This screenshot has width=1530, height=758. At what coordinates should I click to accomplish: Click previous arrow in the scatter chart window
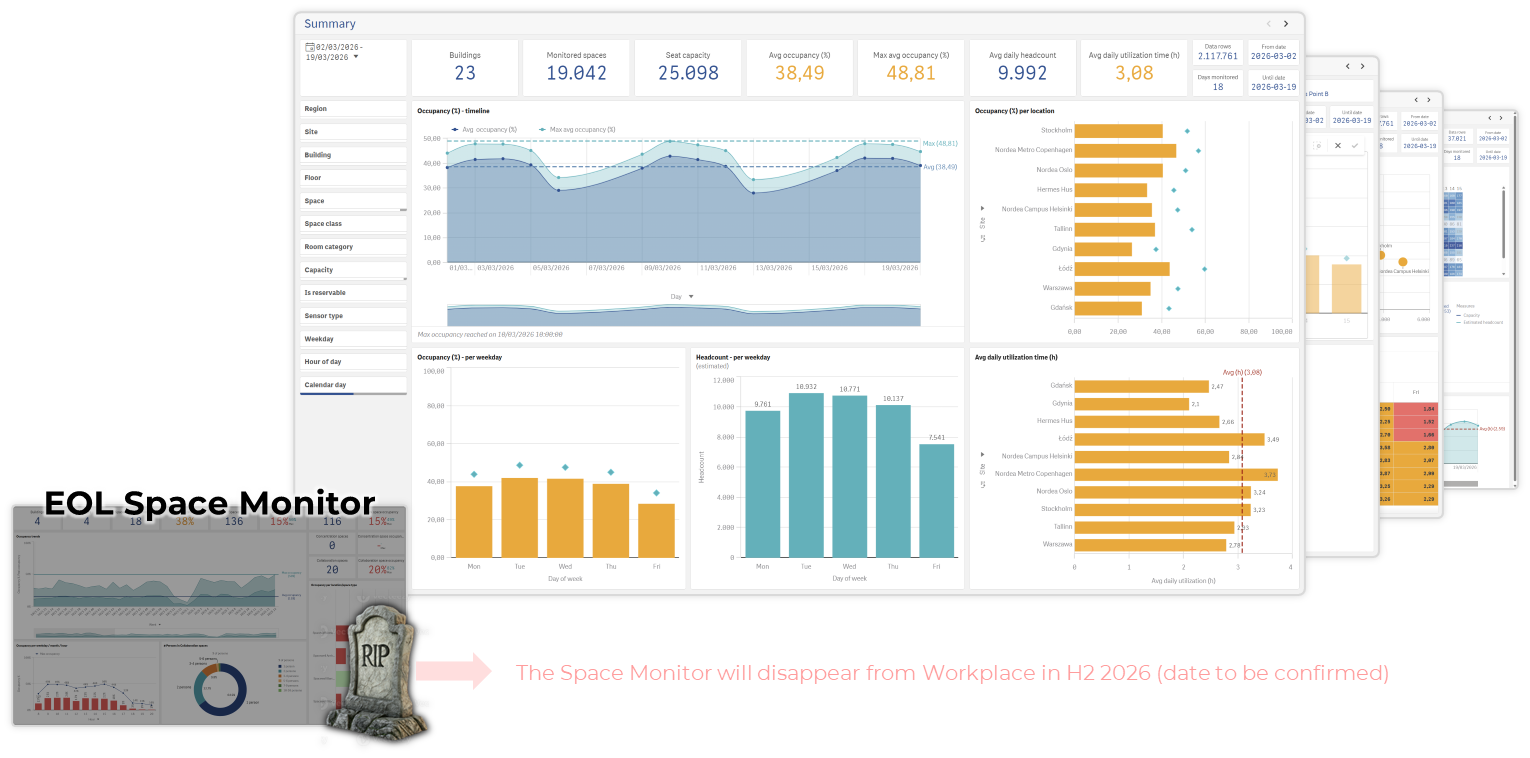(1414, 101)
